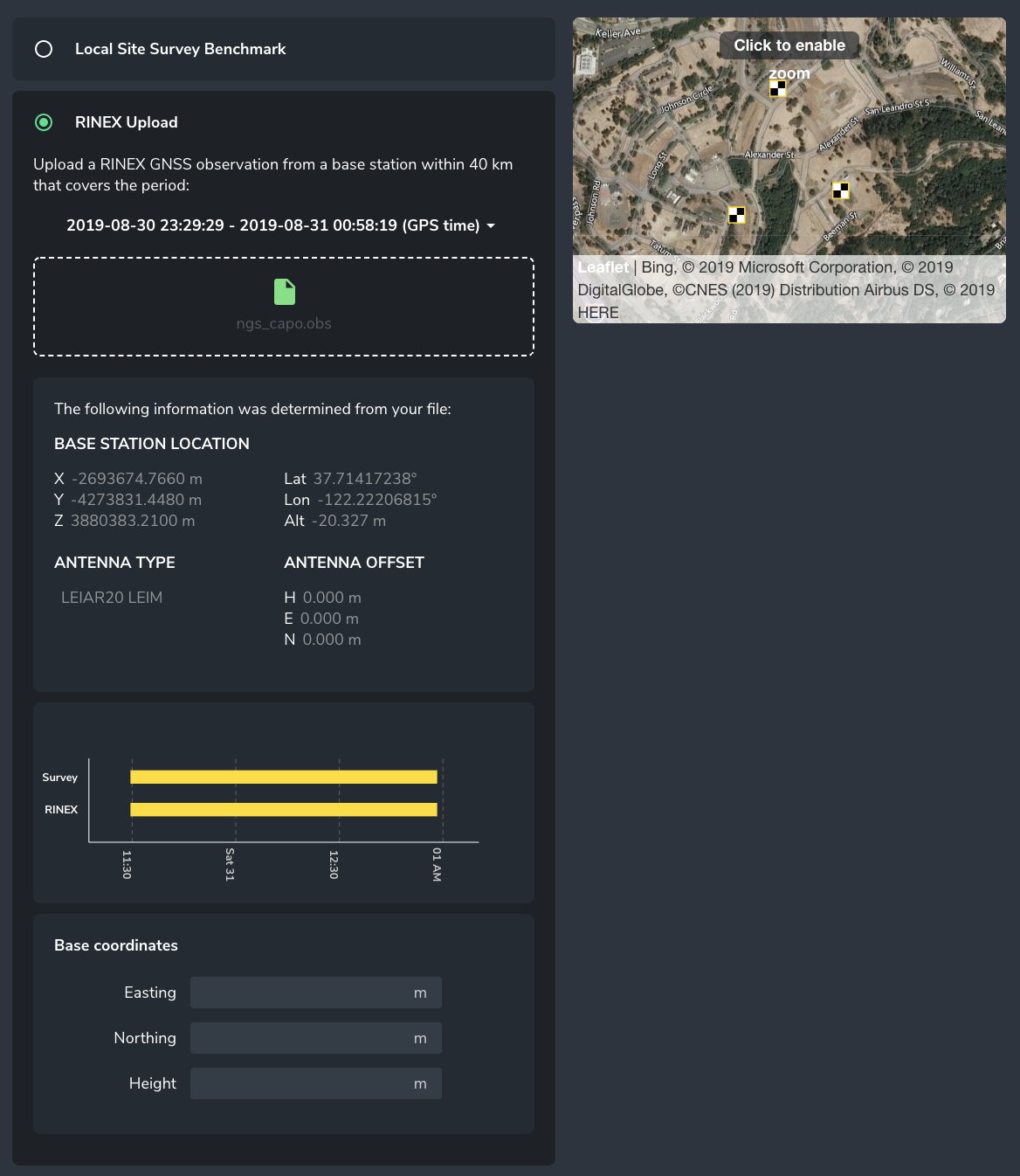This screenshot has height=1176, width=1020.
Task: Select the RINEX Upload radio button
Action: pyautogui.click(x=44, y=122)
